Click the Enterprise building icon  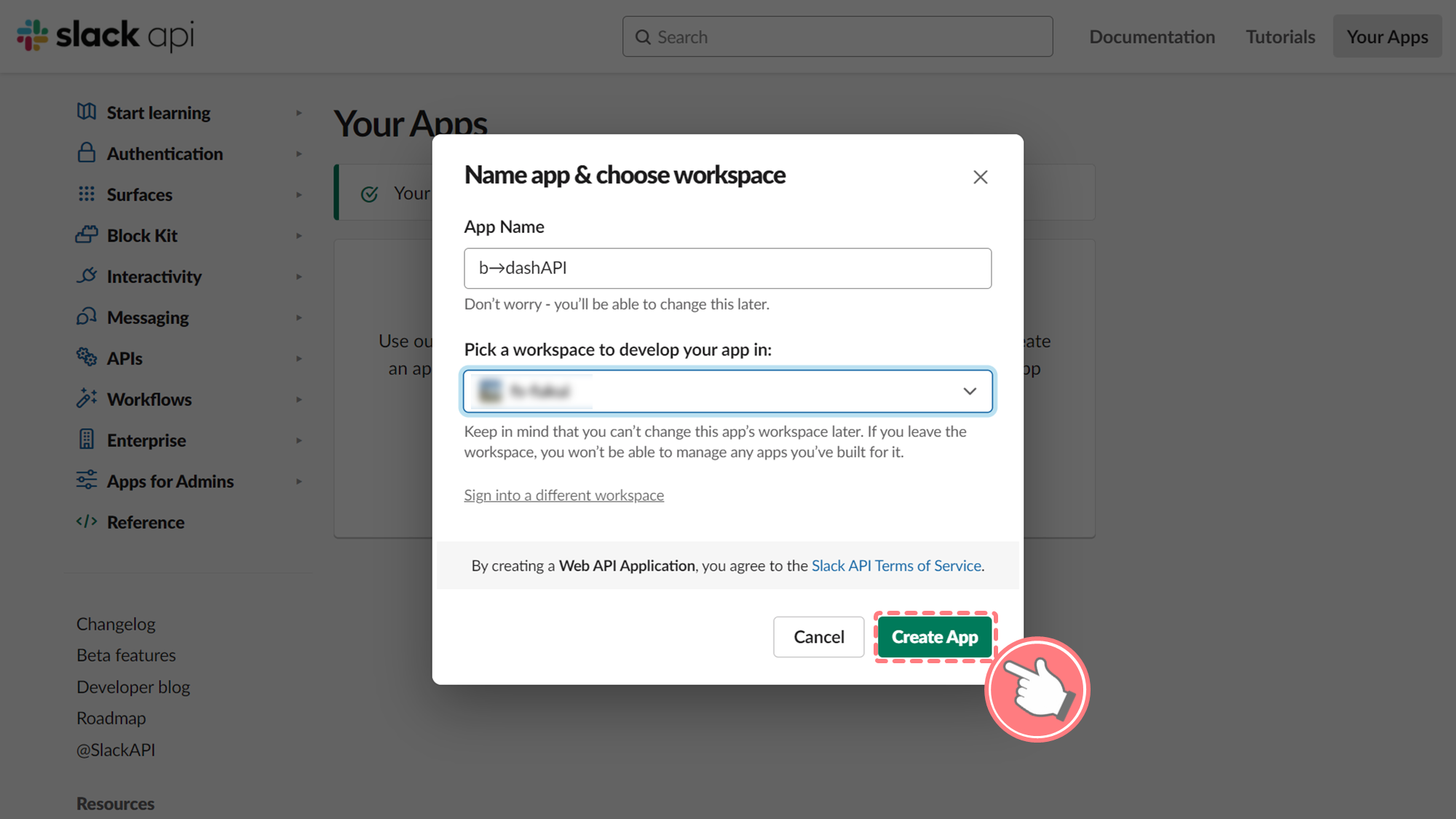[x=87, y=440]
